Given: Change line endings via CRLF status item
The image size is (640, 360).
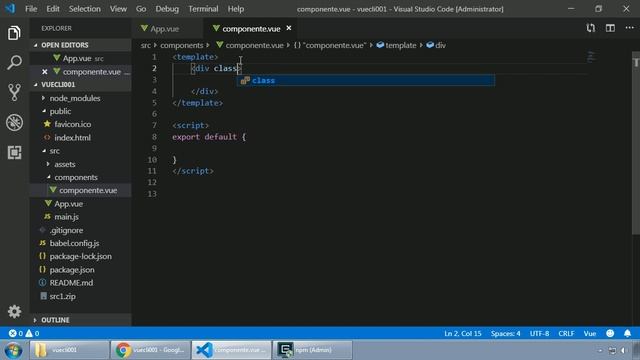Looking at the screenshot, I should click(x=566, y=333).
